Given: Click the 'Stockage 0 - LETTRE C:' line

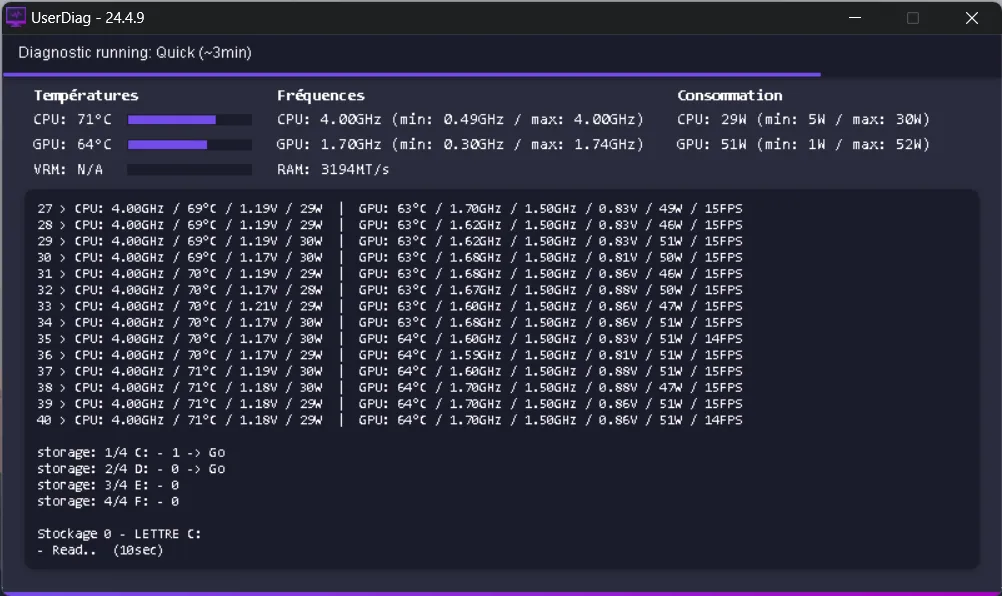Looking at the screenshot, I should 119,534.
